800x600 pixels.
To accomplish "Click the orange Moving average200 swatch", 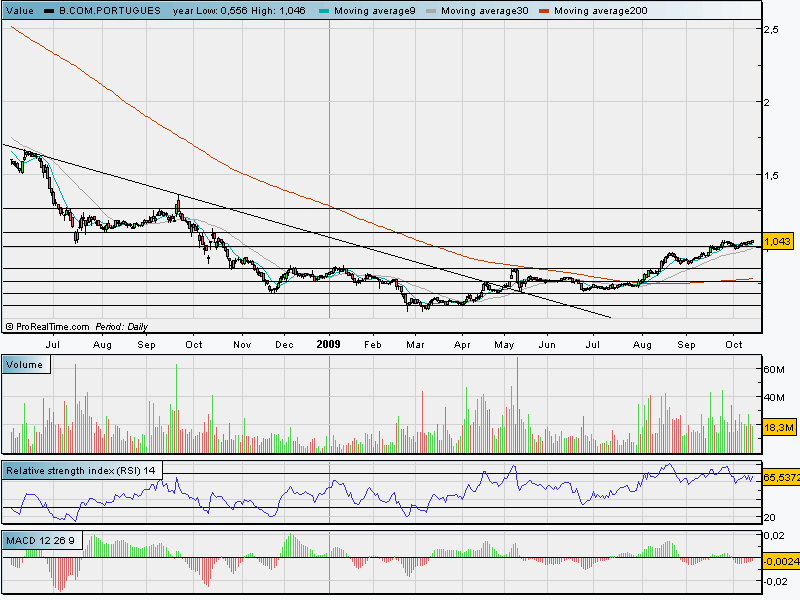I will click(x=544, y=11).
